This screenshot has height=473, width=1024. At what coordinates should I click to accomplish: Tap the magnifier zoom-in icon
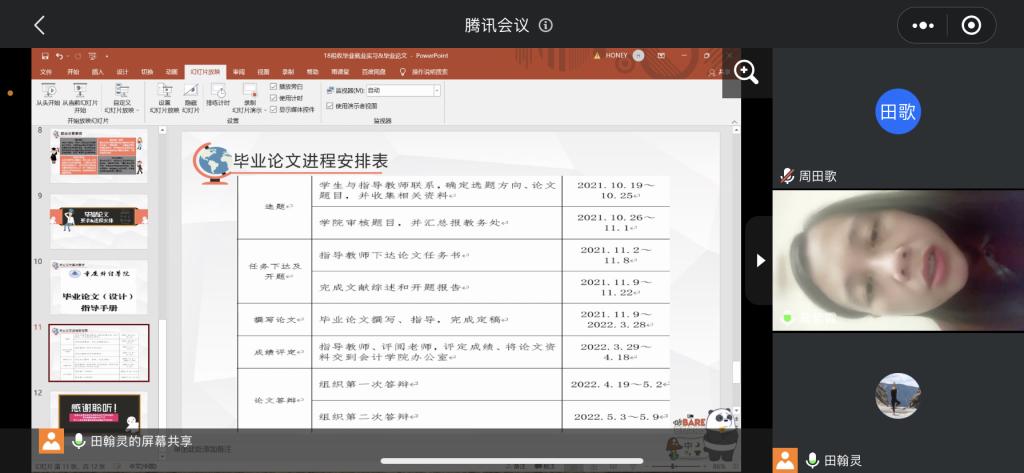pos(746,72)
